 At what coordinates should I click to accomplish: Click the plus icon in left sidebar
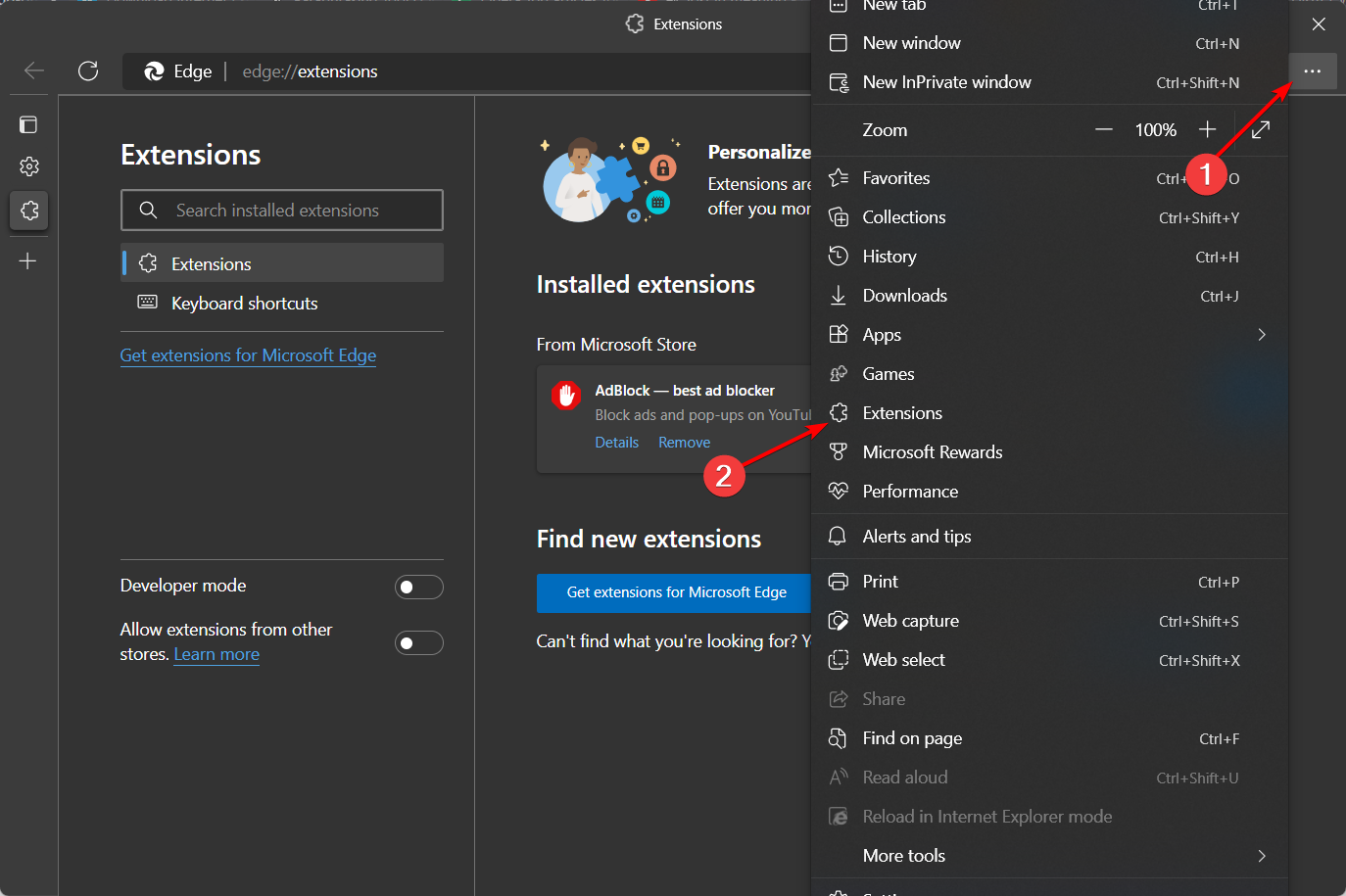(x=28, y=260)
